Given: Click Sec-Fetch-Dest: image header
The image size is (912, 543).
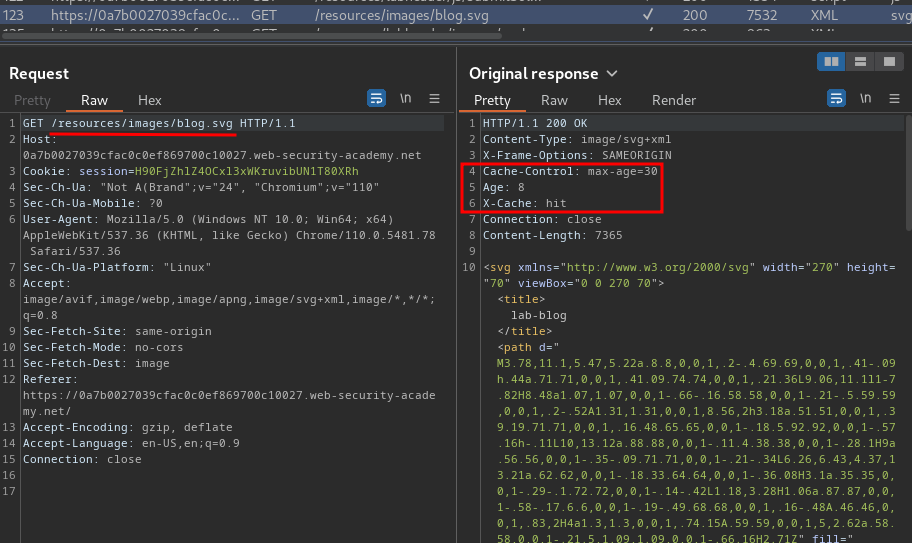Looking at the screenshot, I should [x=95, y=363].
